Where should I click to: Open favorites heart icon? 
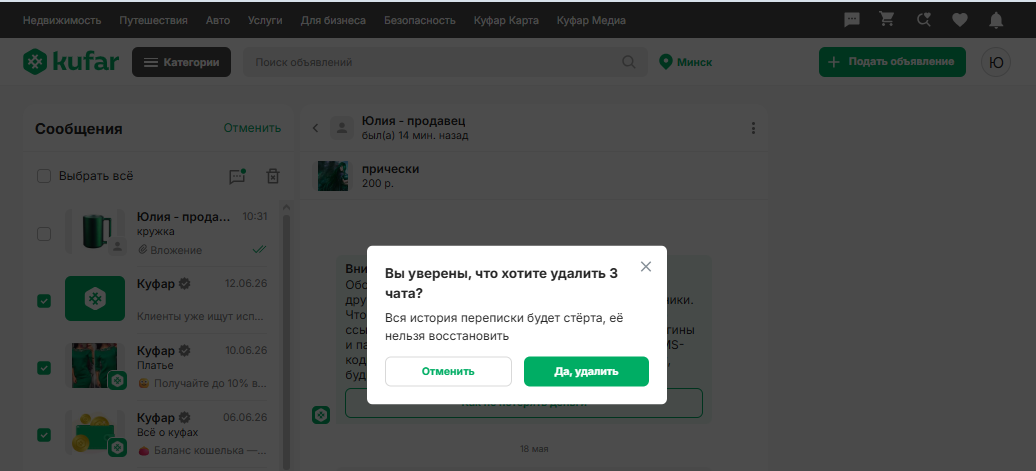tap(959, 20)
